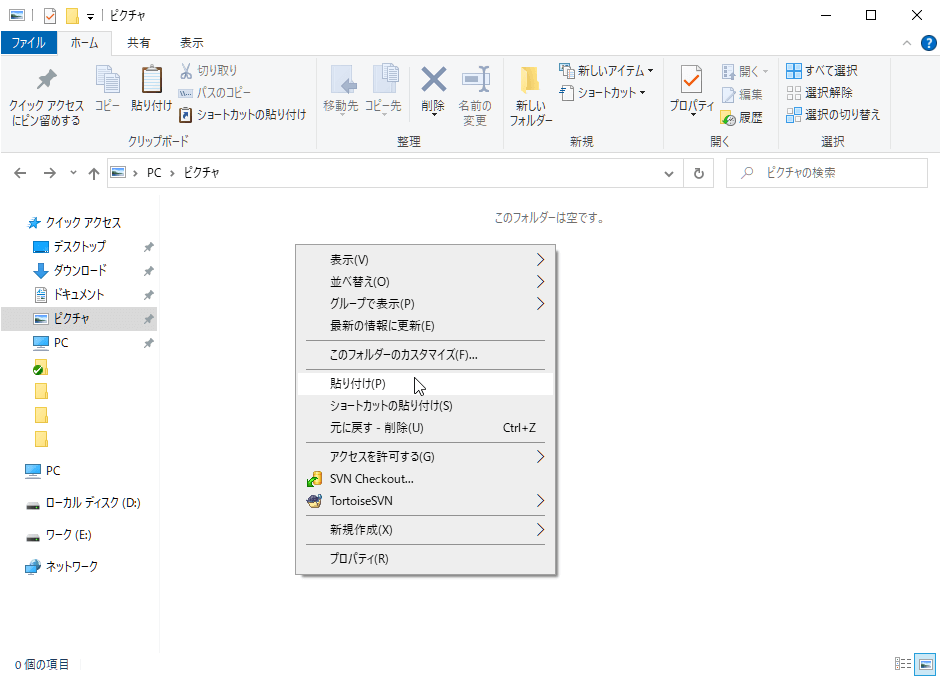Switch to details view icon in status bar
This screenshot has width=941, height=677.
click(x=903, y=664)
